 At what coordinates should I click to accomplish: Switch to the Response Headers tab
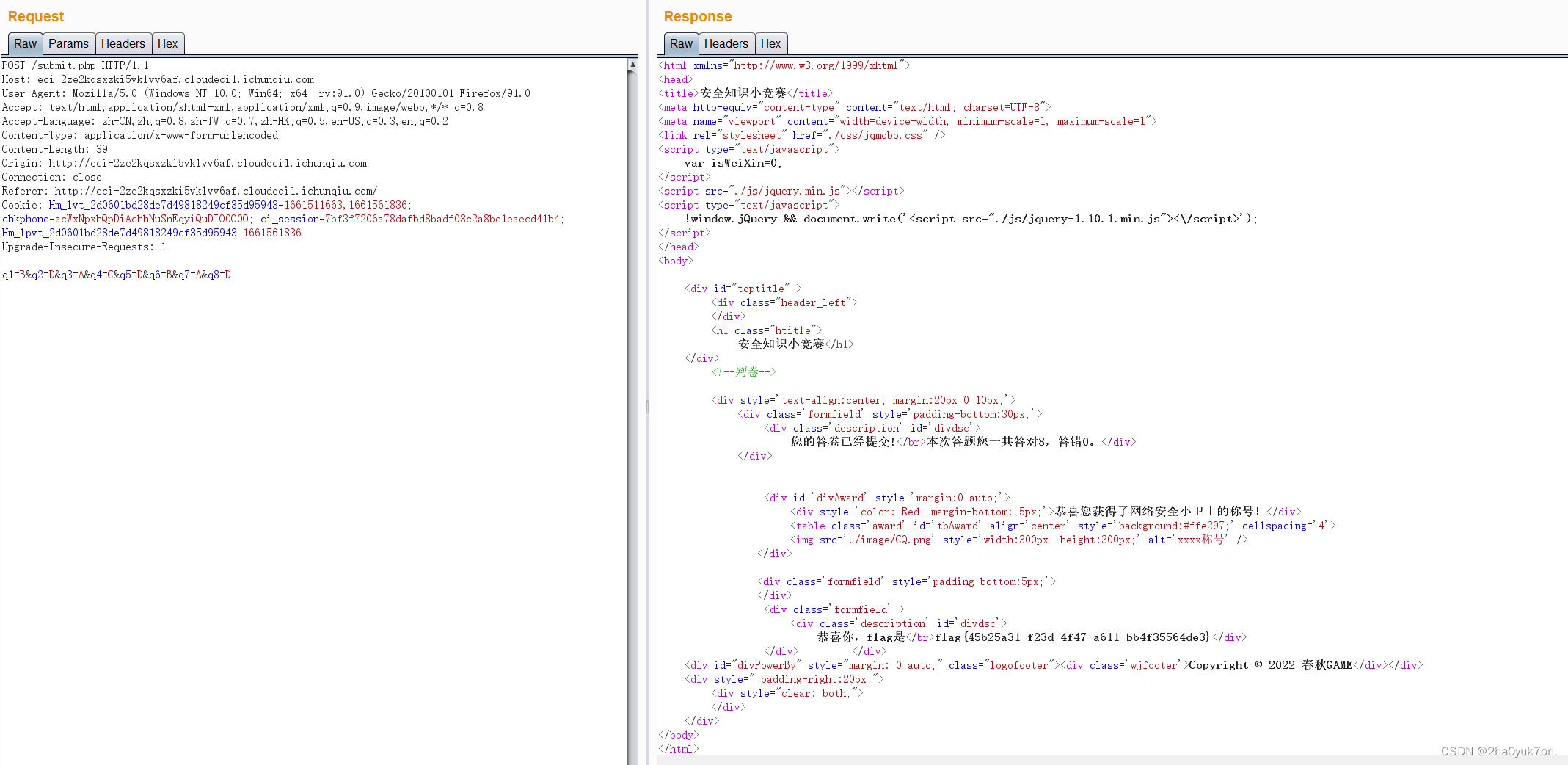pyautogui.click(x=726, y=43)
